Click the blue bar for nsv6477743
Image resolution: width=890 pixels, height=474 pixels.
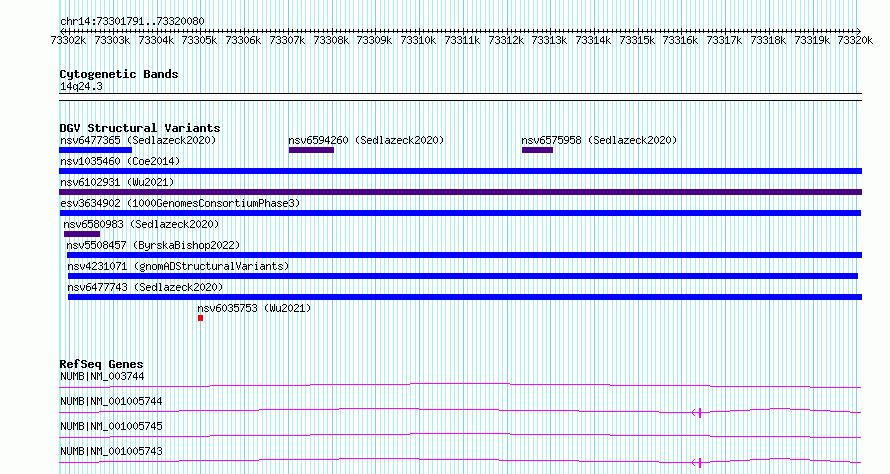(x=465, y=297)
